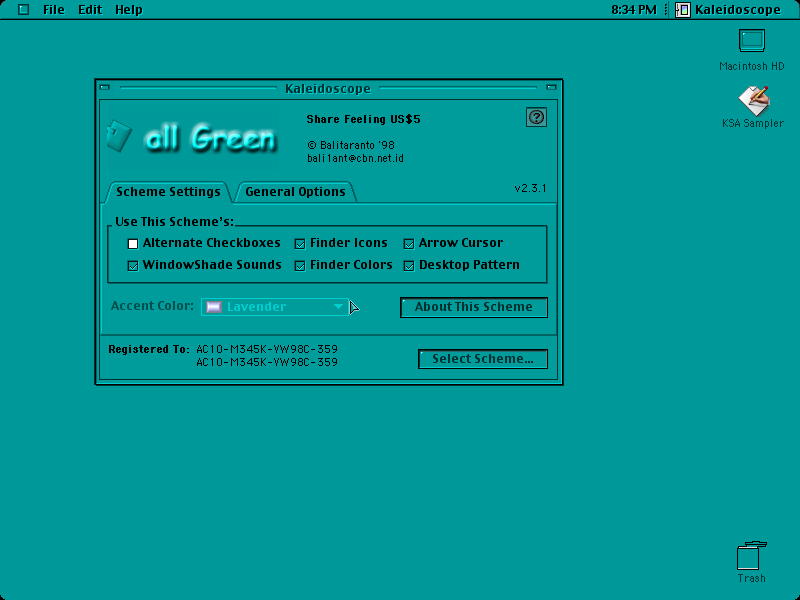Toggle WindowShade Sounds checkbox
Image resolution: width=800 pixels, height=600 pixels.
(x=133, y=266)
